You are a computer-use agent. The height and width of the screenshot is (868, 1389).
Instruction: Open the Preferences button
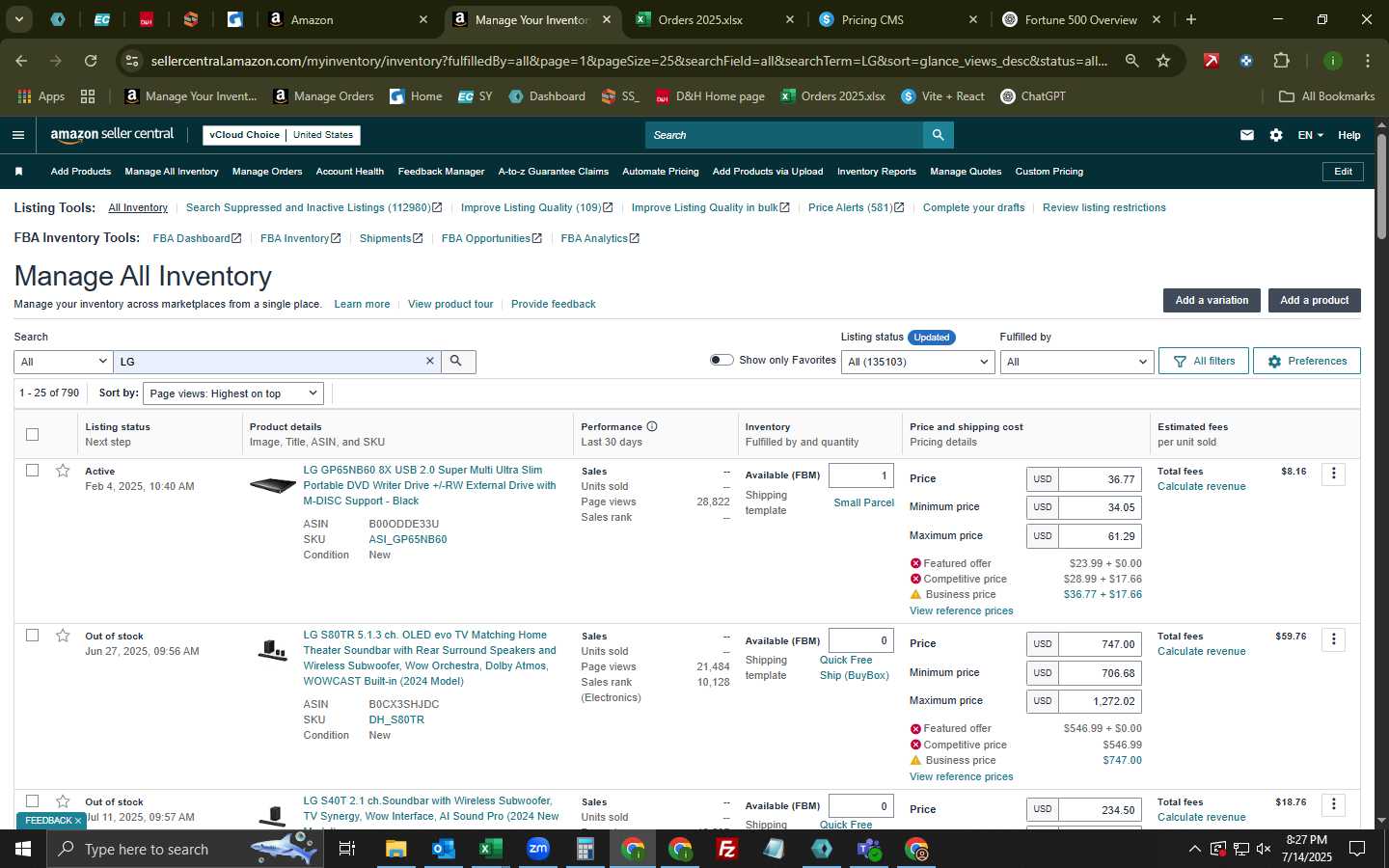1306,361
